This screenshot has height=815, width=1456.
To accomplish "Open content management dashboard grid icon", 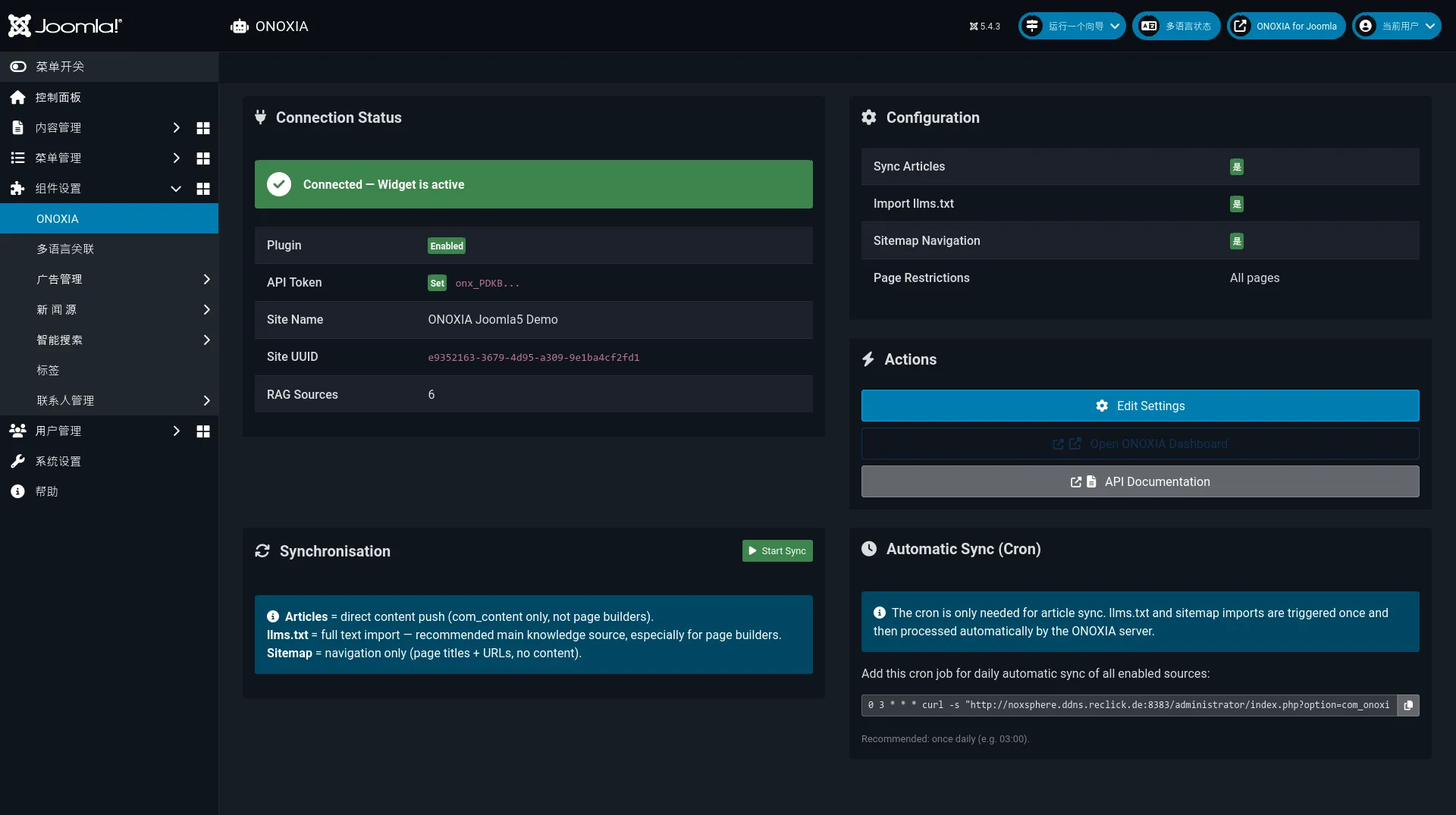I will pyautogui.click(x=203, y=127).
